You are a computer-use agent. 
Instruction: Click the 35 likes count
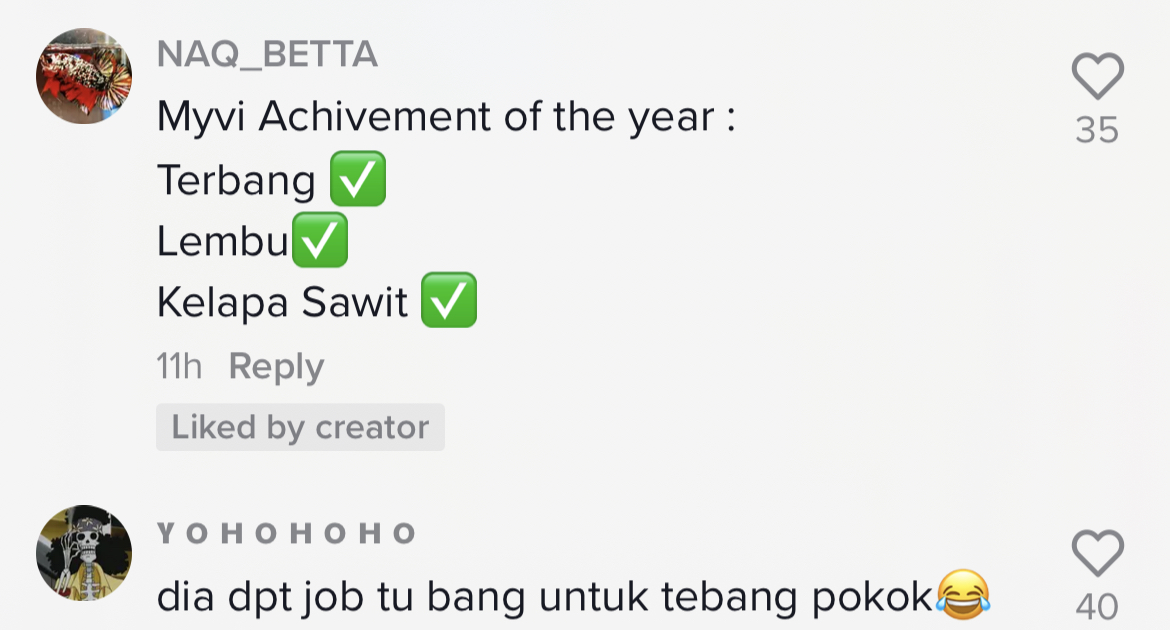click(1097, 130)
